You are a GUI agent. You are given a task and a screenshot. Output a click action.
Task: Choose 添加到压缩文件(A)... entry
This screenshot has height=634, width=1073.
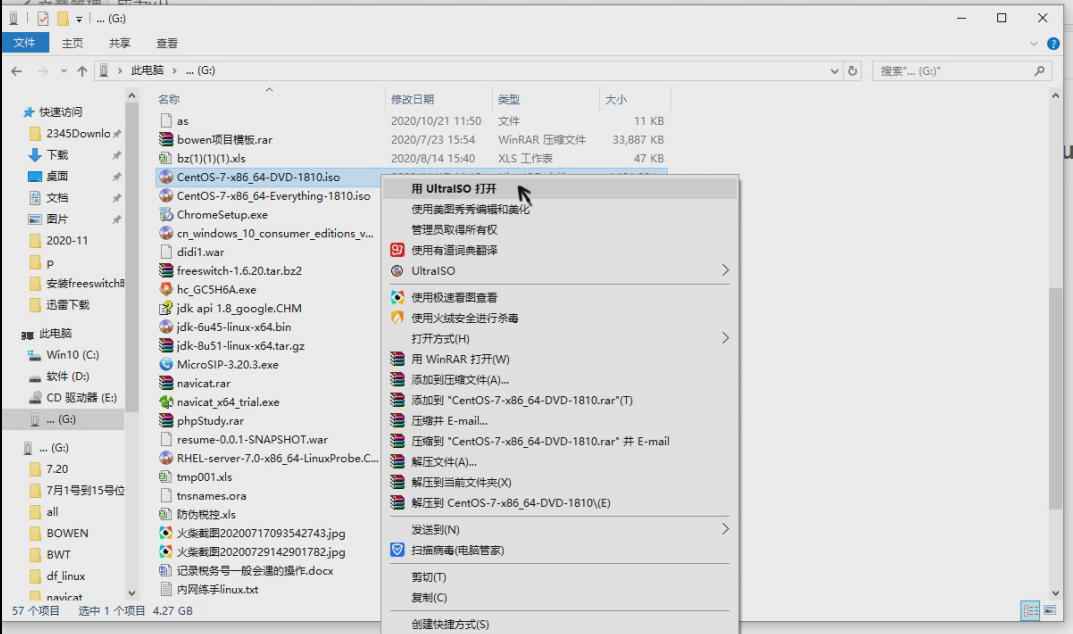(x=559, y=379)
